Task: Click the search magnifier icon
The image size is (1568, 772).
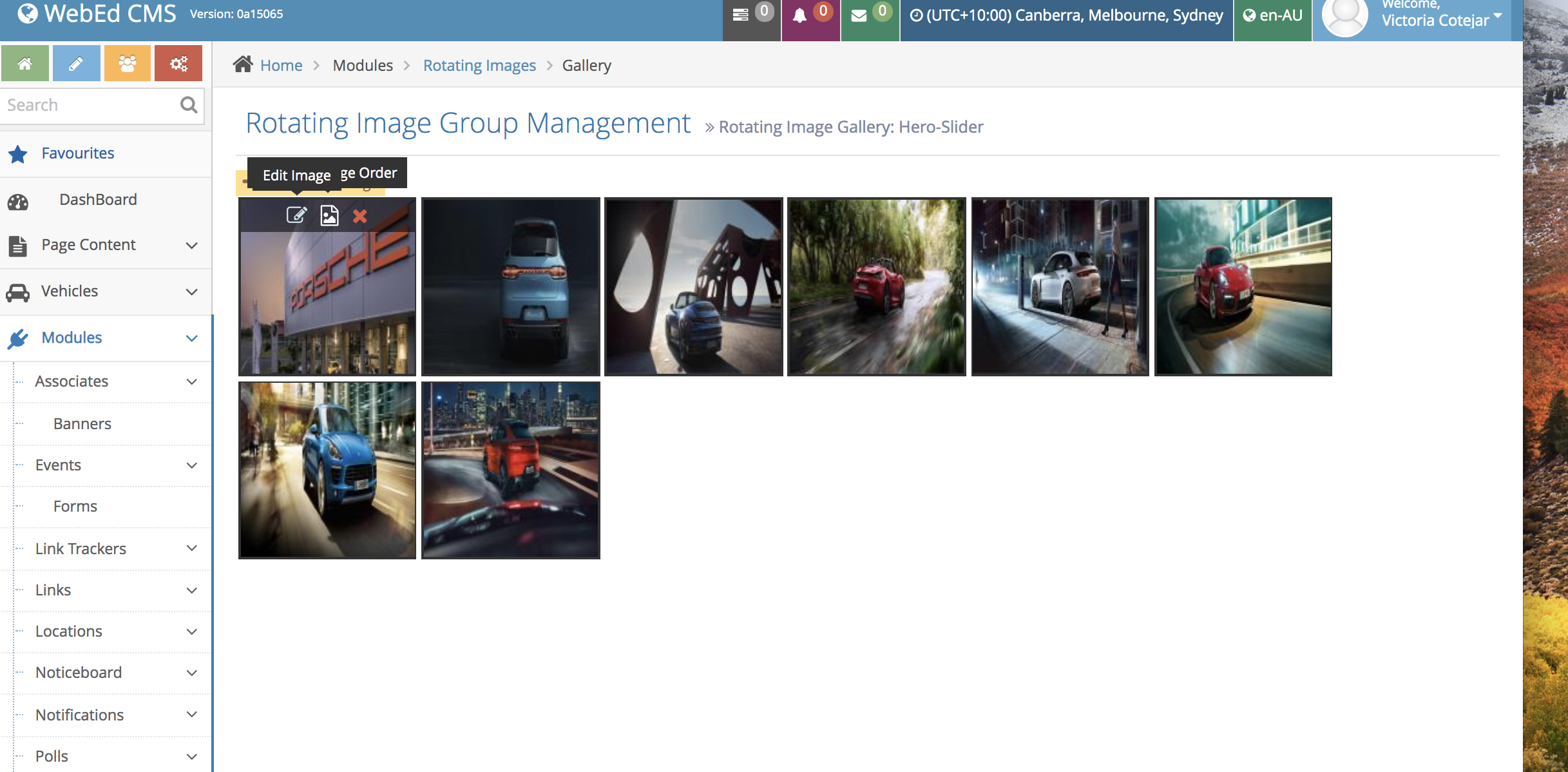Action: (189, 105)
